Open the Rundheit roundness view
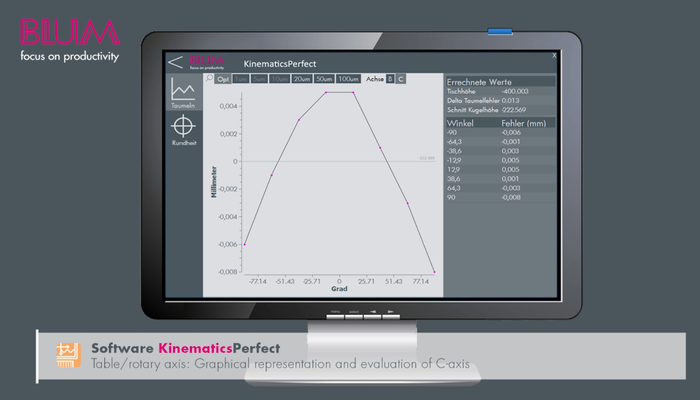This screenshot has height=400, width=700. (183, 130)
